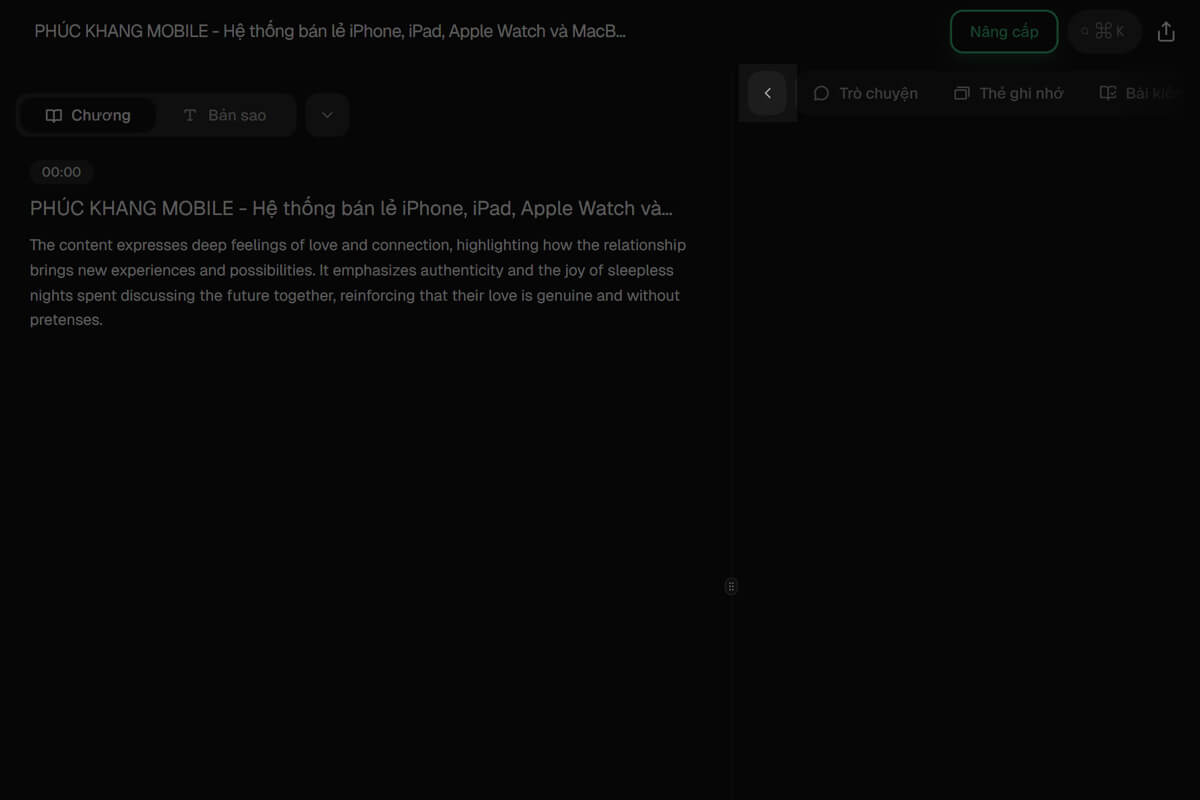The width and height of the screenshot is (1200, 800).
Task: Expand the dropdown arrow next to Bản sao
Action: pyautogui.click(x=327, y=115)
